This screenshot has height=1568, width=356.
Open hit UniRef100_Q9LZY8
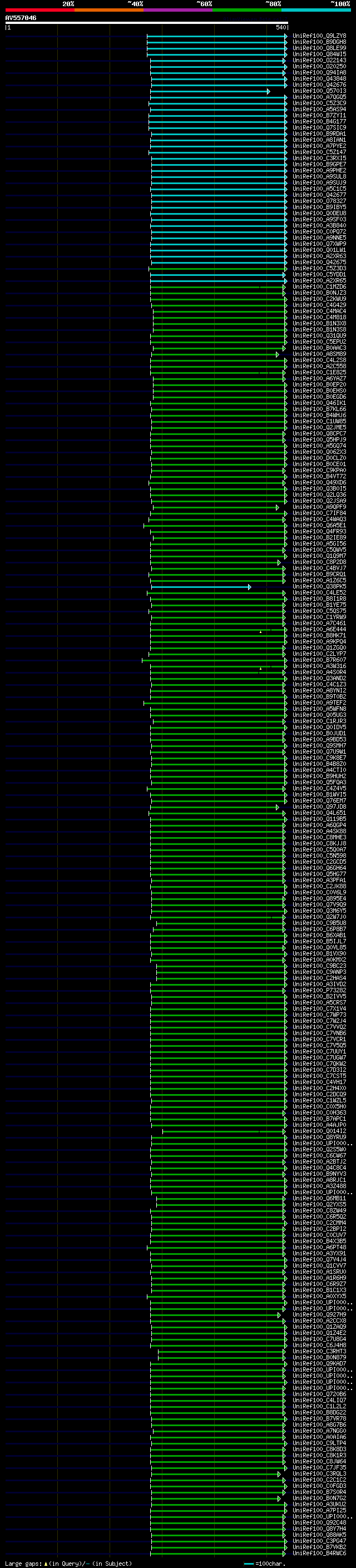[319, 36]
